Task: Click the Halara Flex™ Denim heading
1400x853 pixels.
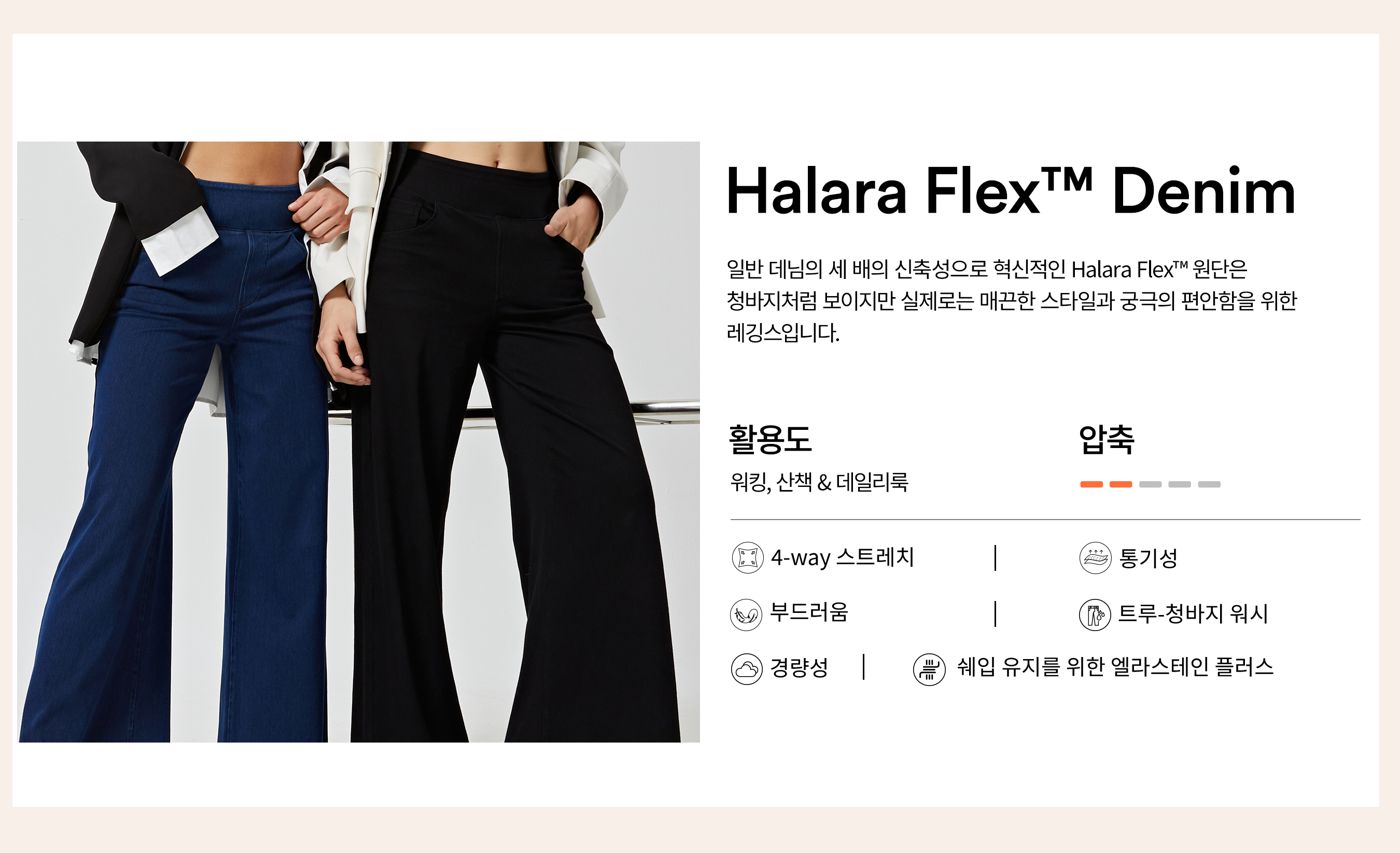Action: (x=1010, y=191)
